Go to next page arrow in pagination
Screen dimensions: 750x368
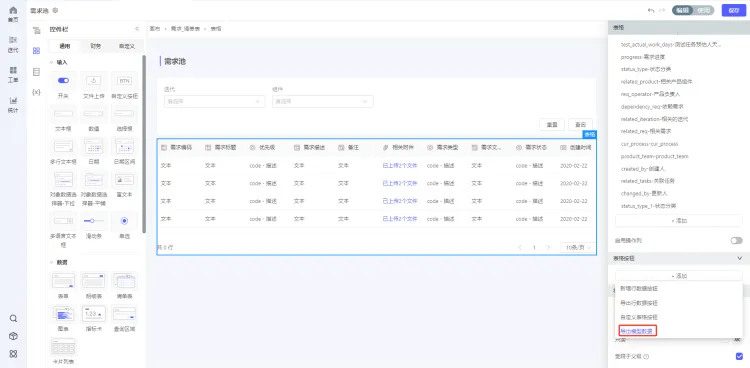point(548,247)
